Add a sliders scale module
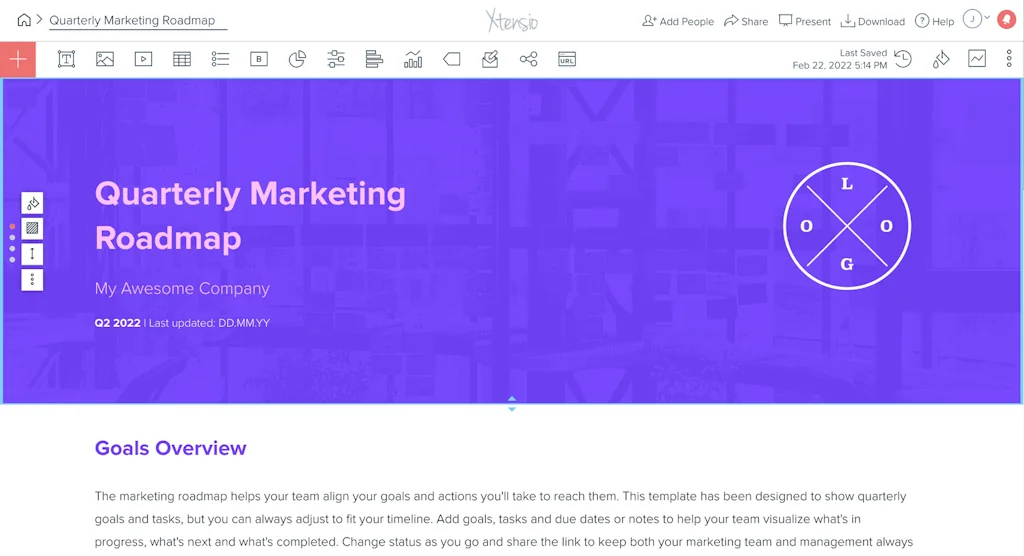Image resolution: width=1024 pixels, height=556 pixels. point(336,60)
